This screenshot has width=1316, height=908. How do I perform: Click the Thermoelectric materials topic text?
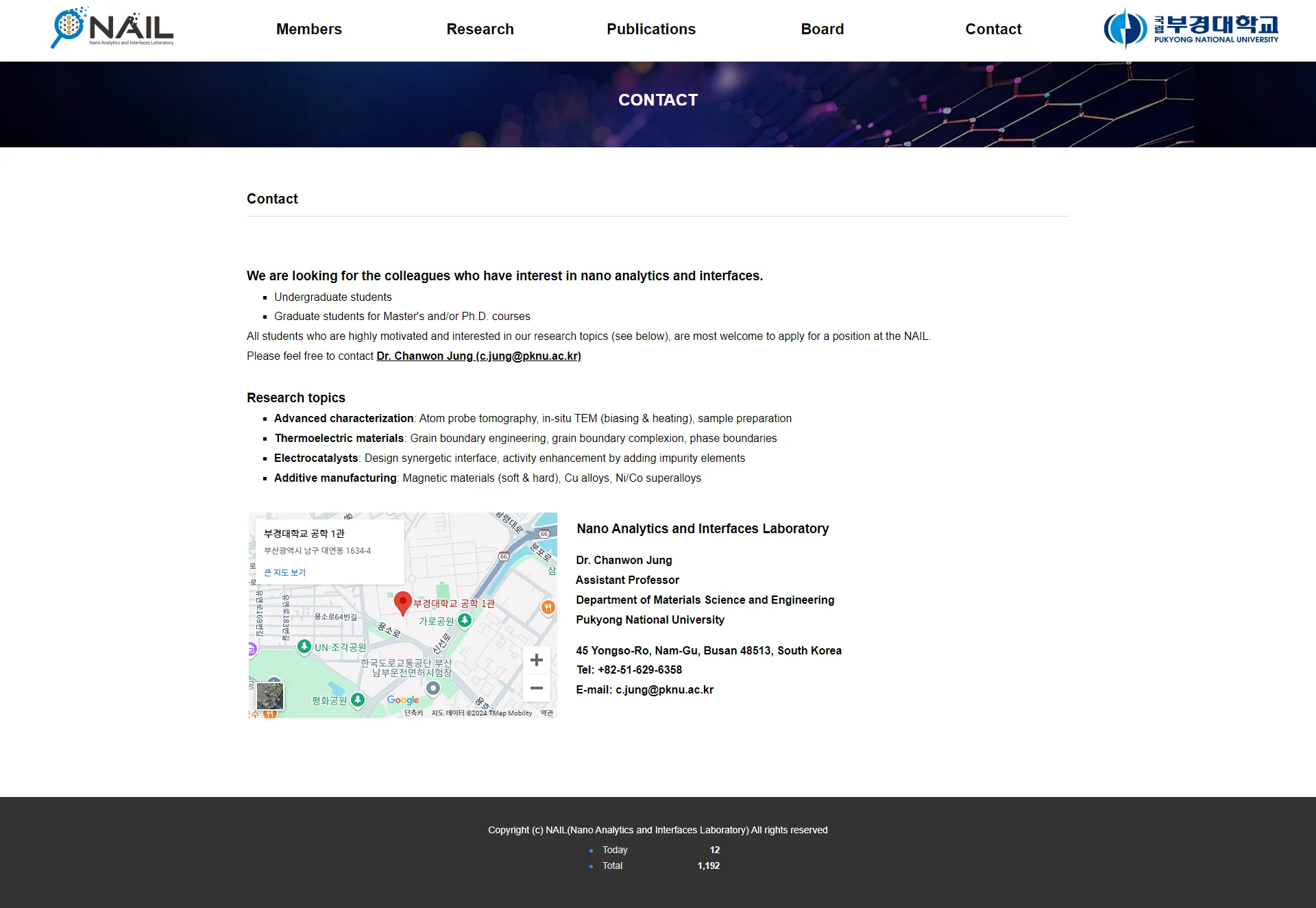click(526, 439)
